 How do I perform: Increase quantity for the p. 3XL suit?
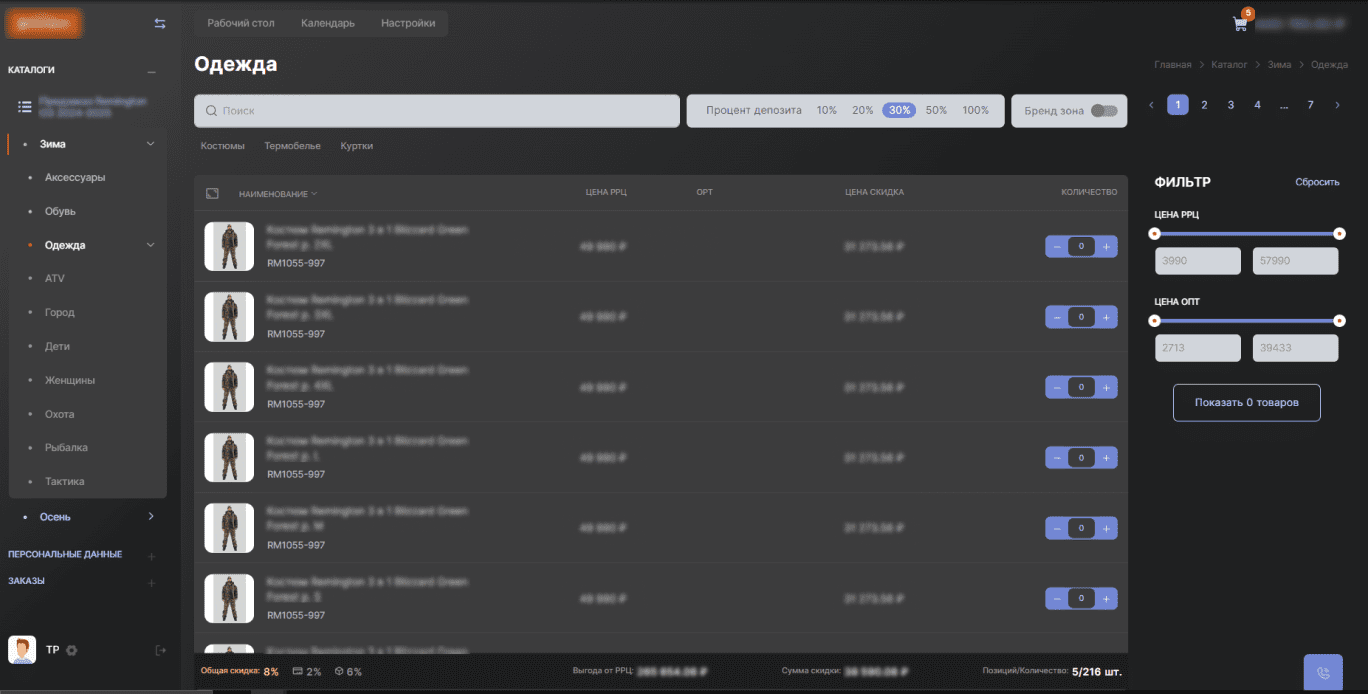1106,317
